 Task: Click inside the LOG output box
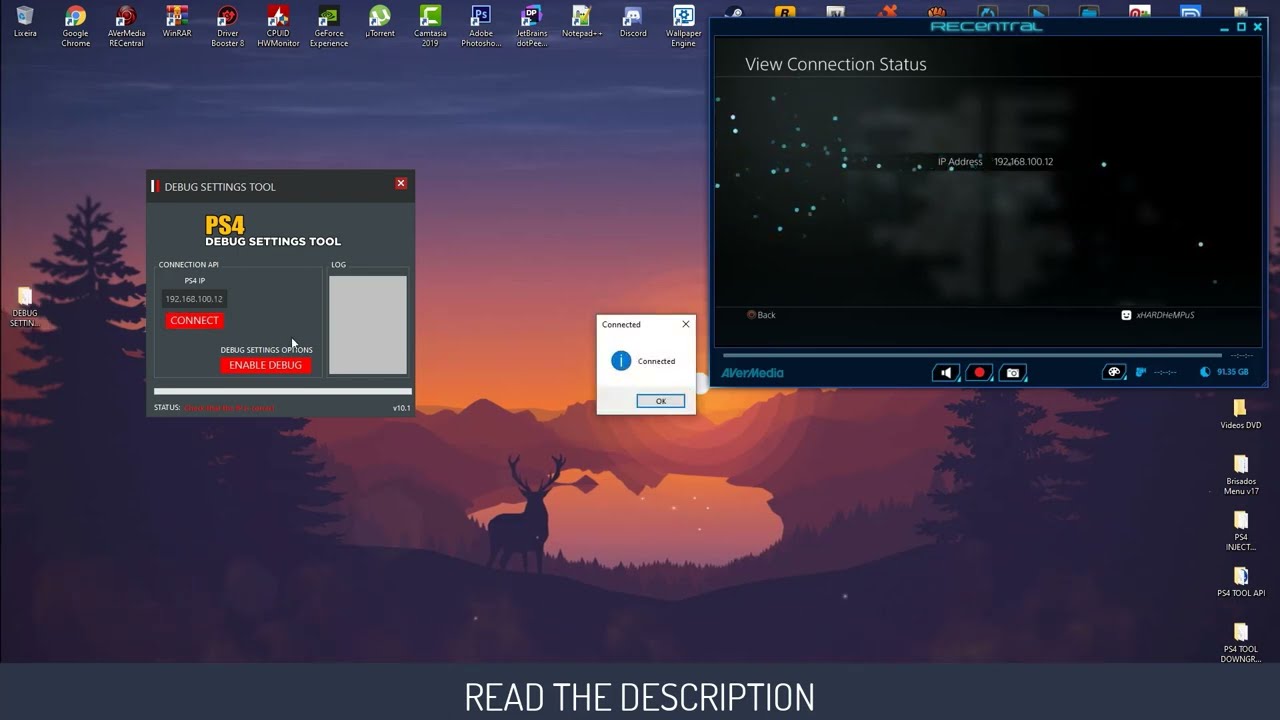pyautogui.click(x=368, y=325)
